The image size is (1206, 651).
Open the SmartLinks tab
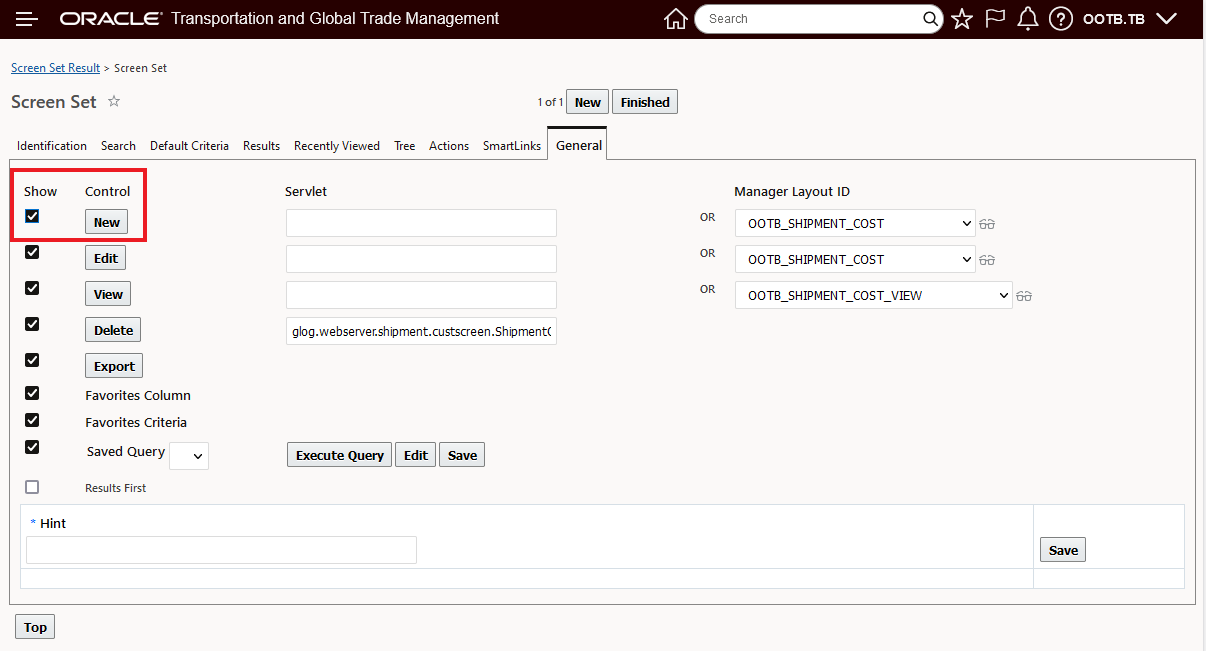pyautogui.click(x=512, y=146)
